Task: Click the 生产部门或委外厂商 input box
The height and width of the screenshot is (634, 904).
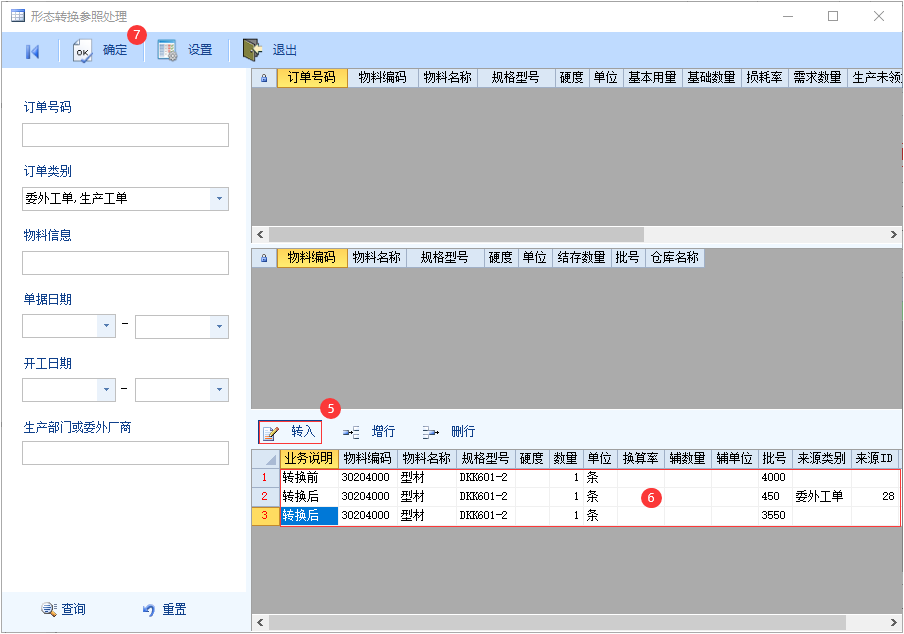Action: coord(125,454)
